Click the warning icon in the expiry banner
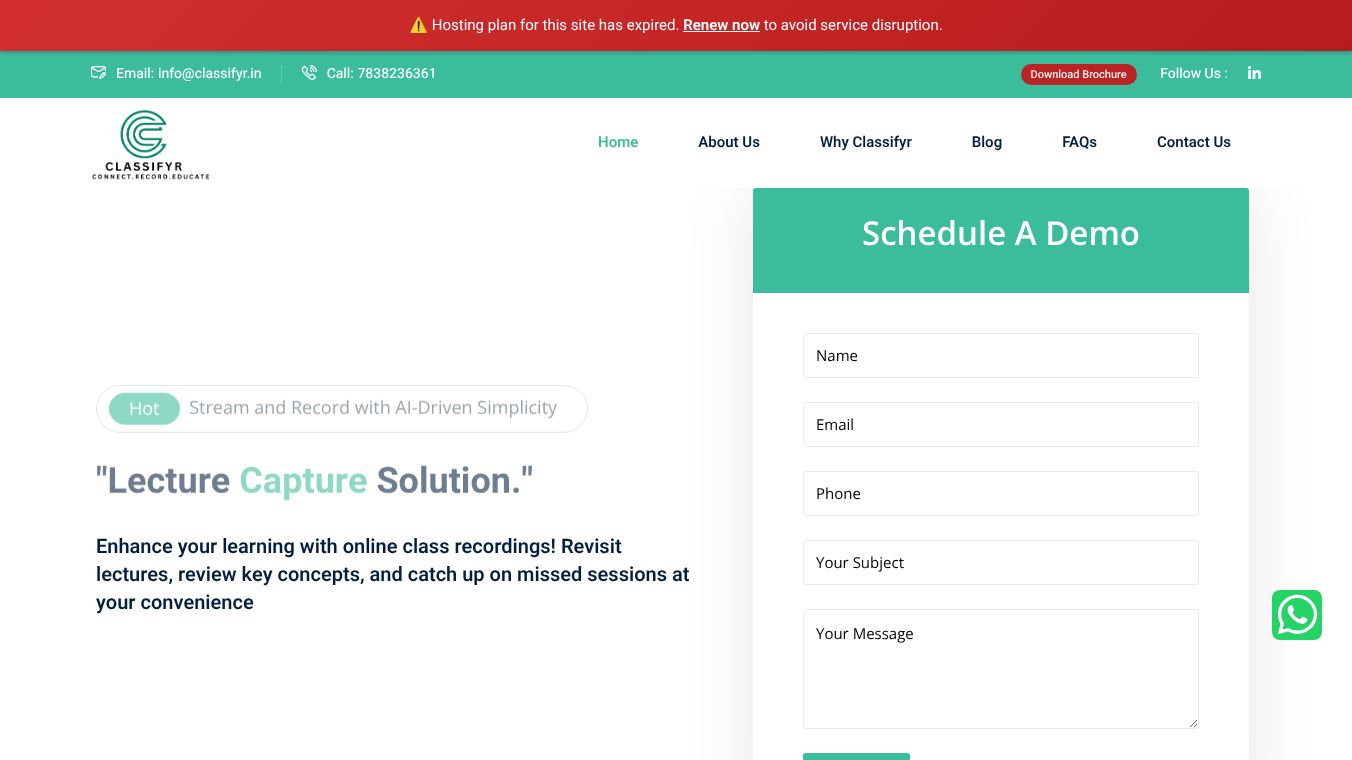 point(418,25)
